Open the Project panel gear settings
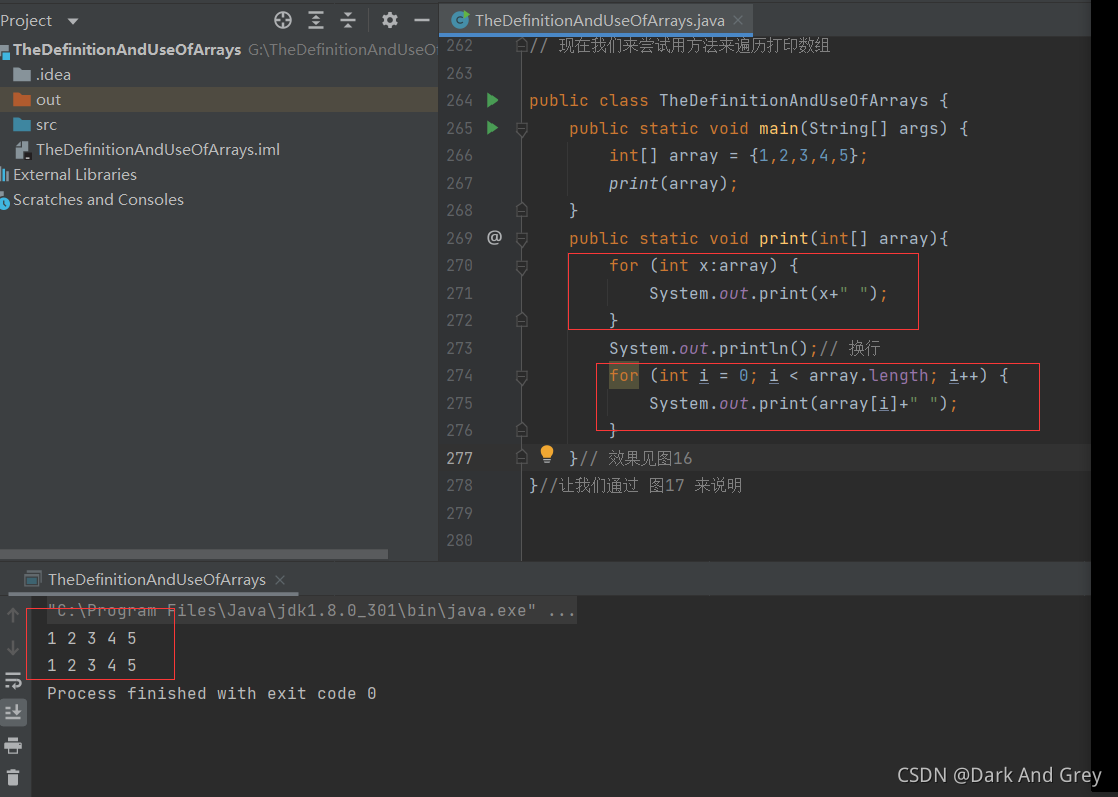Image resolution: width=1118 pixels, height=797 pixels. click(389, 20)
